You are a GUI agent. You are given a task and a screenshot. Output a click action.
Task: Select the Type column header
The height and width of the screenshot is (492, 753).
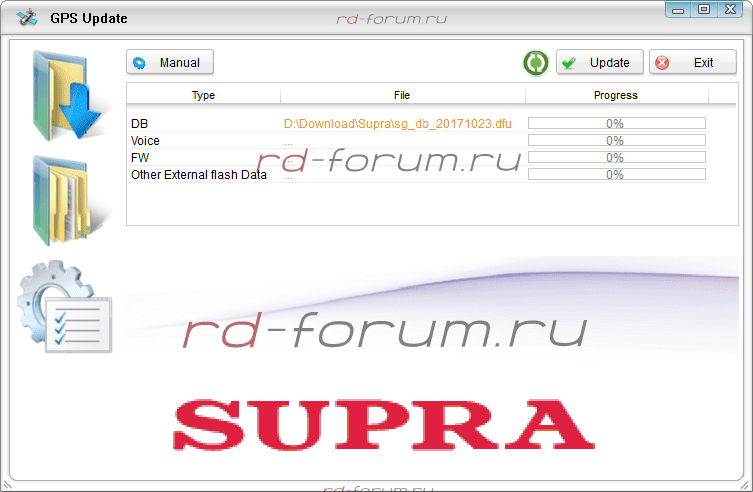[x=203, y=95]
